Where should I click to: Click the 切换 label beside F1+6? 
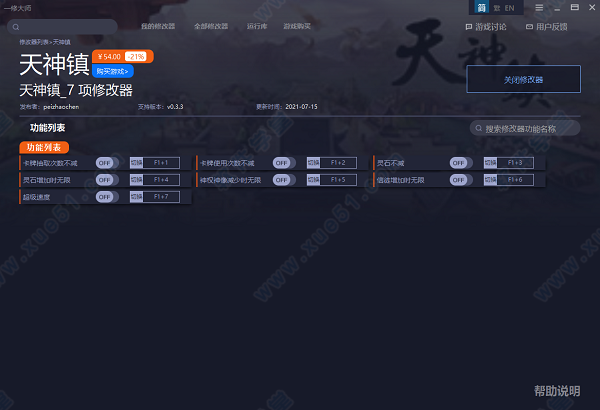[490, 180]
